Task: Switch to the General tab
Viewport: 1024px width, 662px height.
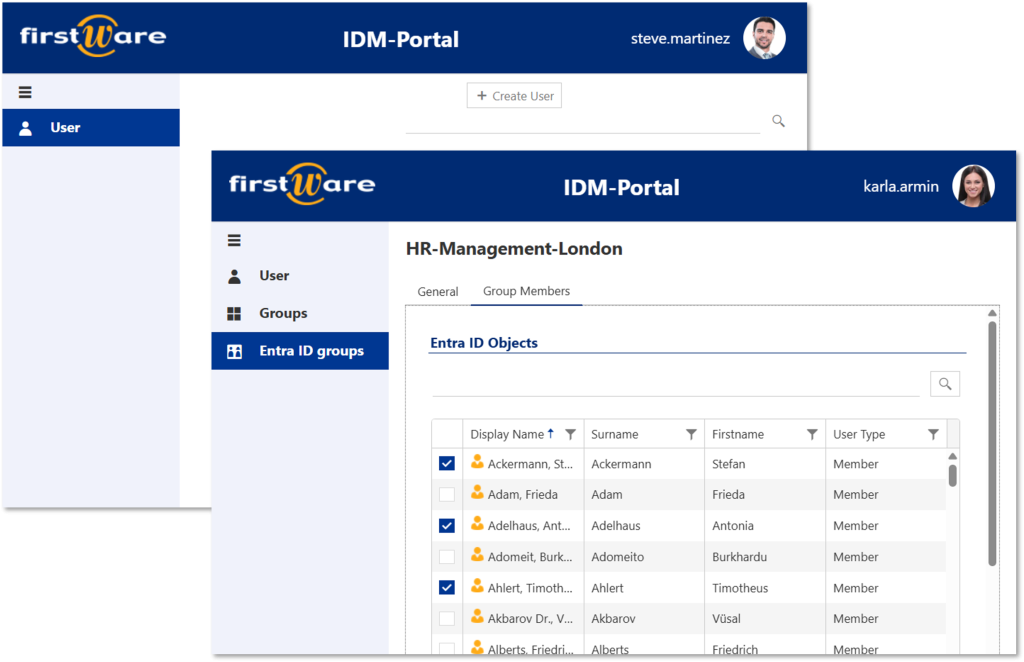Action: 438,291
